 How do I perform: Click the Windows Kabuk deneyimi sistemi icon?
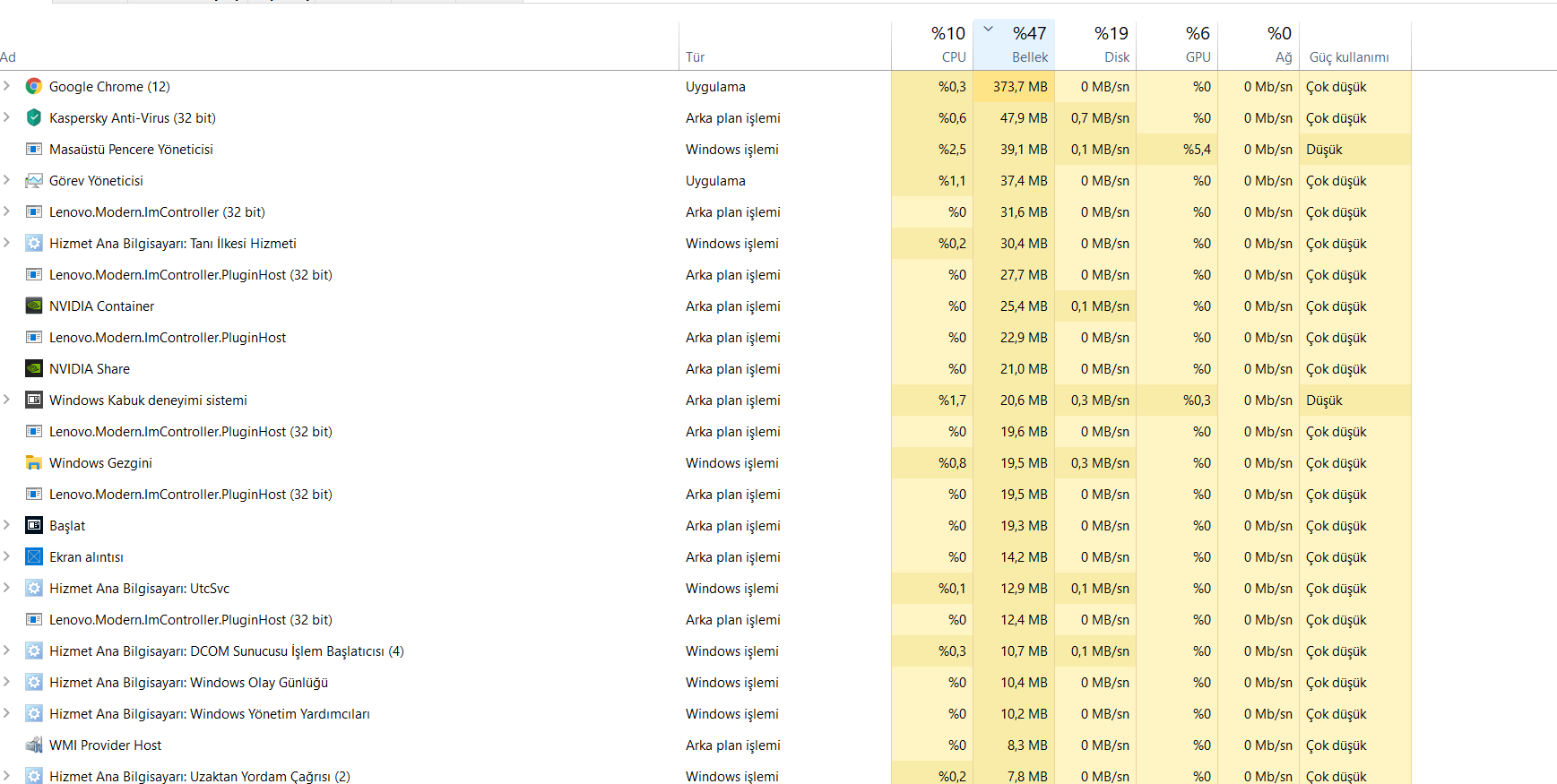(x=34, y=401)
